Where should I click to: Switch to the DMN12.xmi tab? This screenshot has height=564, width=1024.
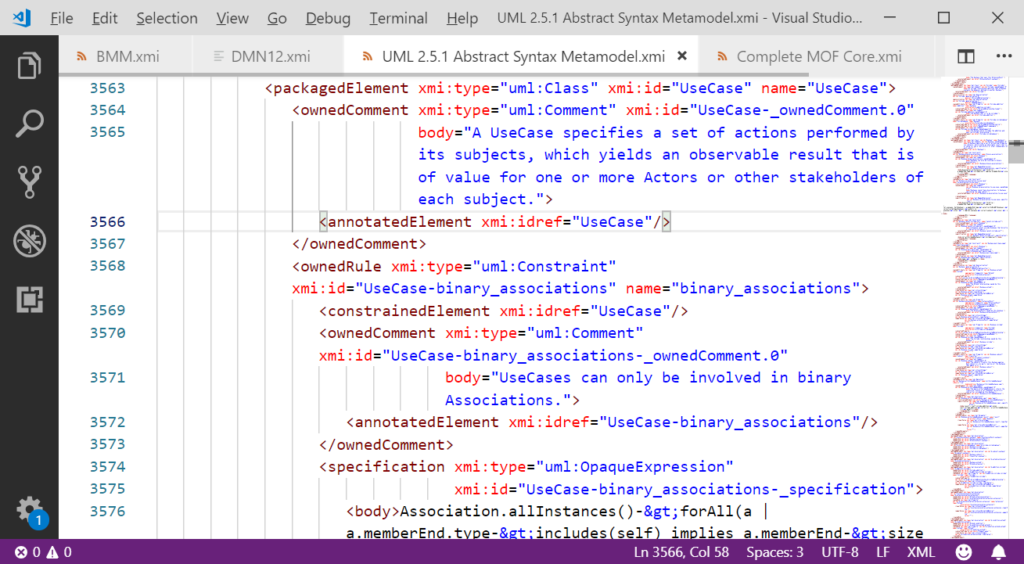(268, 57)
